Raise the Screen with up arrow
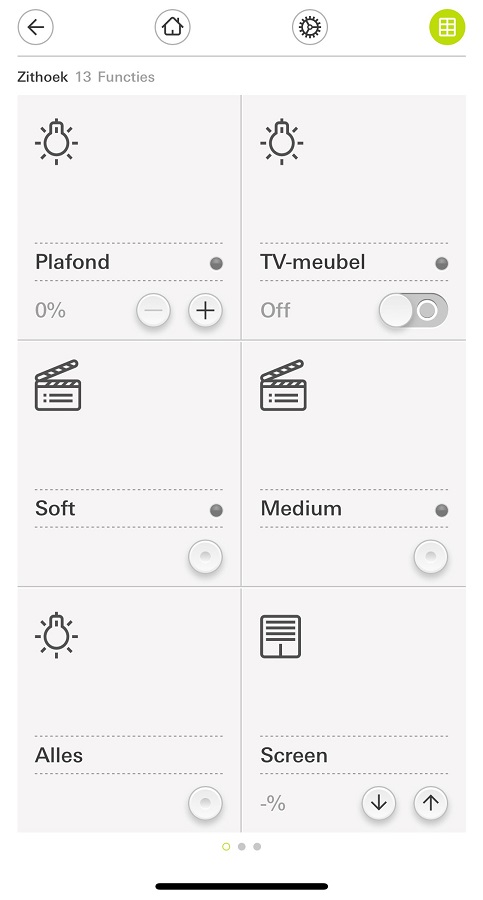The image size is (483, 900). pos(431,803)
